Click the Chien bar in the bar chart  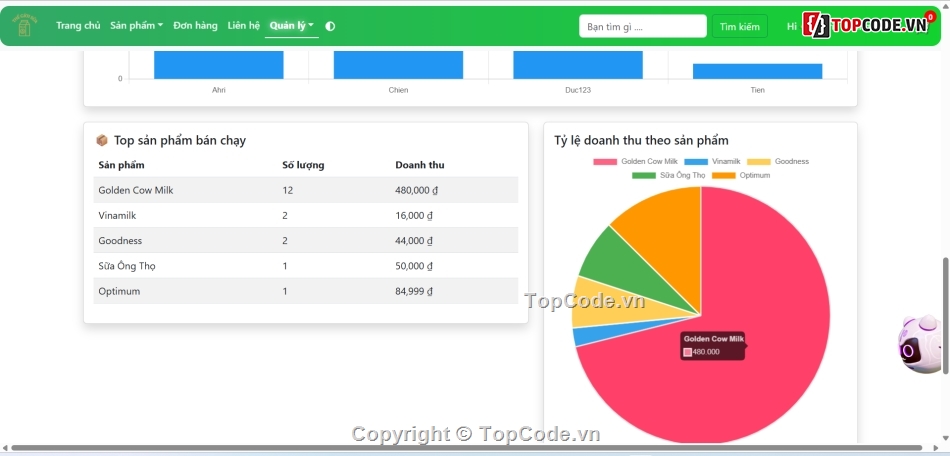398,64
